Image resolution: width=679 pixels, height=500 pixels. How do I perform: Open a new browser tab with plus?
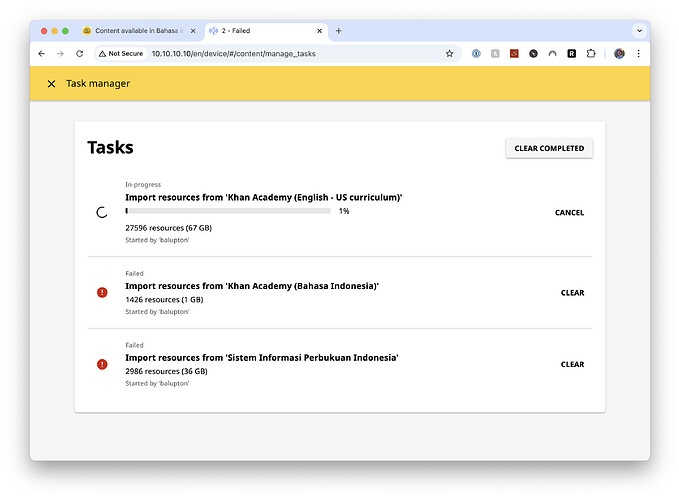pyautogui.click(x=339, y=31)
